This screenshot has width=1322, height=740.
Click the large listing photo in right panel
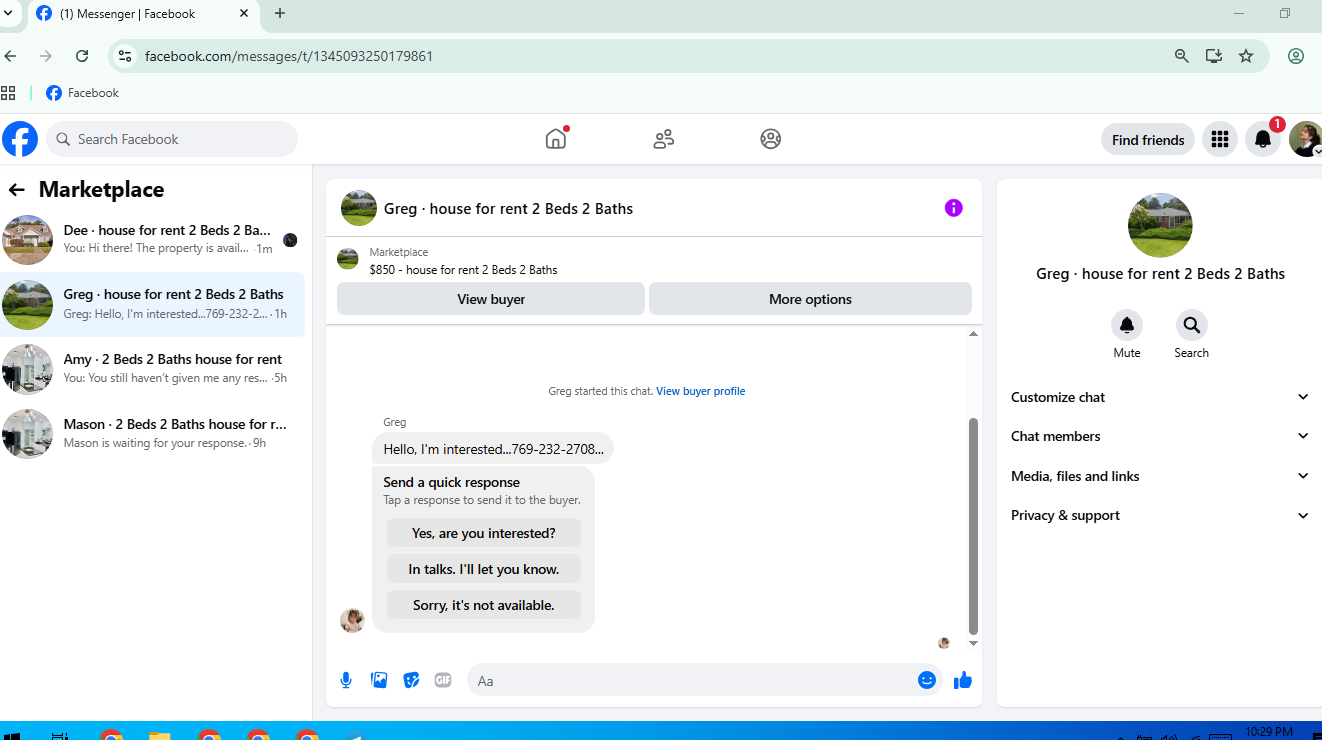[x=1160, y=225]
